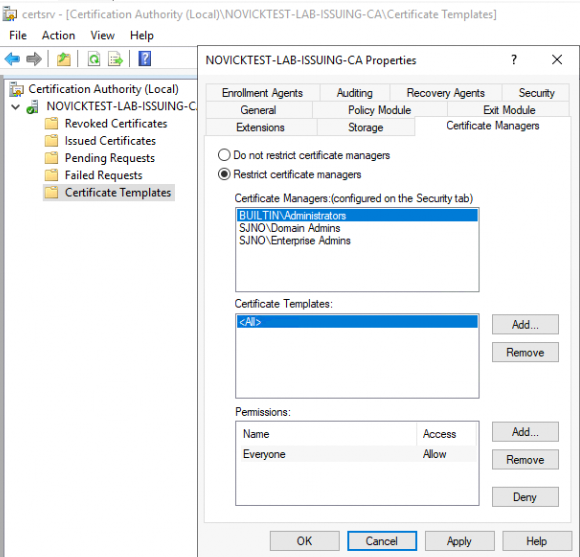Click the dialog question mark help icon
Viewport: 580px width, 557px height.
click(x=514, y=60)
